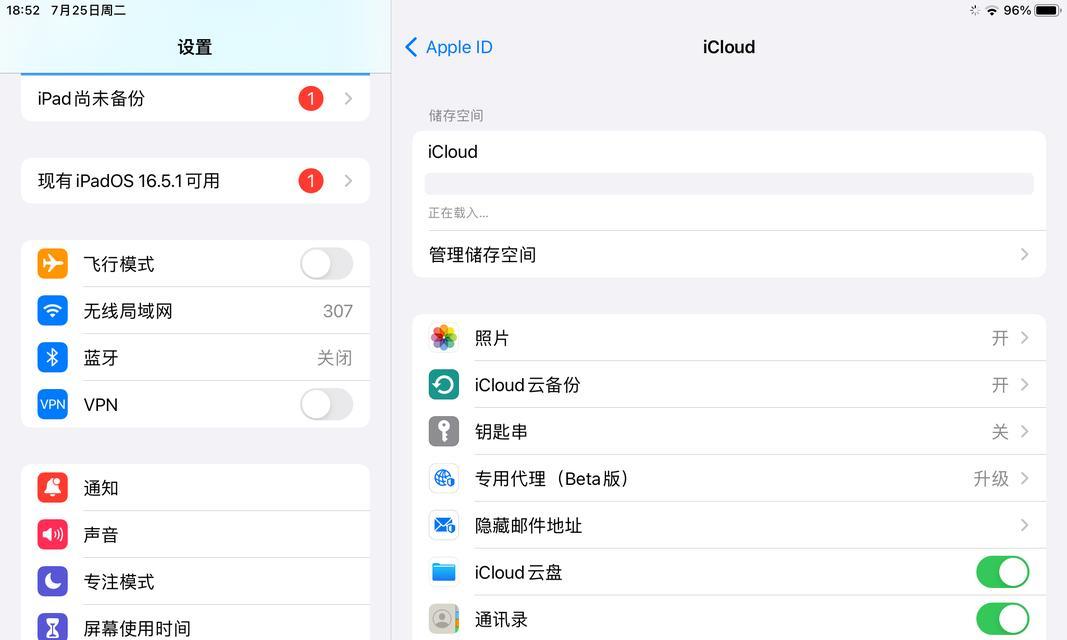Tap the Wi-Fi icon beside 无线局域网
This screenshot has height=640, width=1067.
pyautogui.click(x=52, y=311)
